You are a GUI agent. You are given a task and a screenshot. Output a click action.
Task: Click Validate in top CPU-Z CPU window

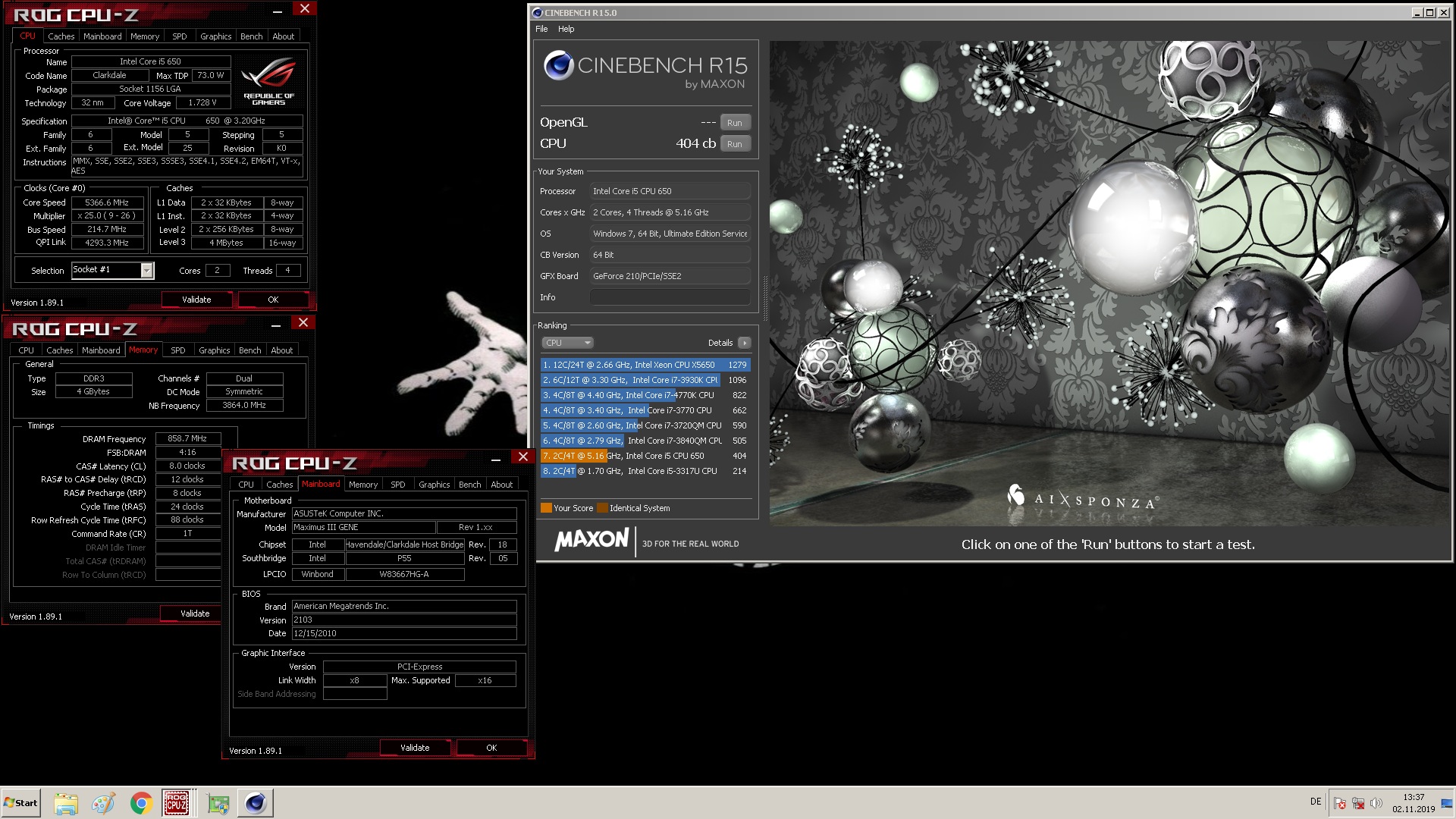pyautogui.click(x=196, y=300)
